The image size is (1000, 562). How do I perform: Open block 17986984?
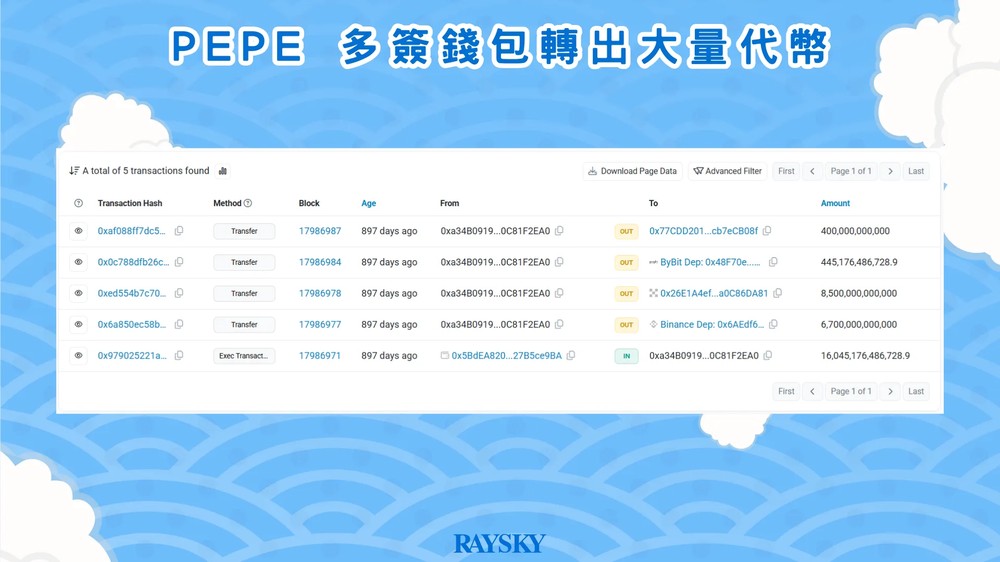tap(320, 262)
